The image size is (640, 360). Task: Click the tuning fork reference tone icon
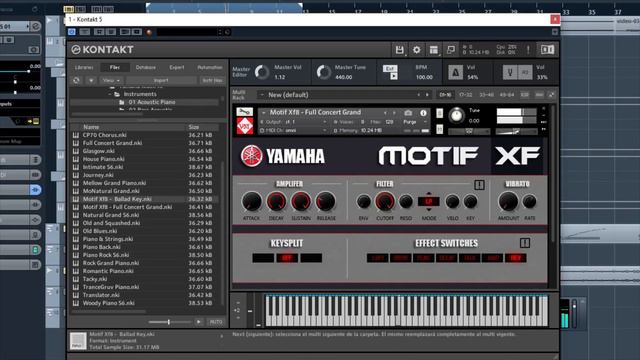[510, 72]
